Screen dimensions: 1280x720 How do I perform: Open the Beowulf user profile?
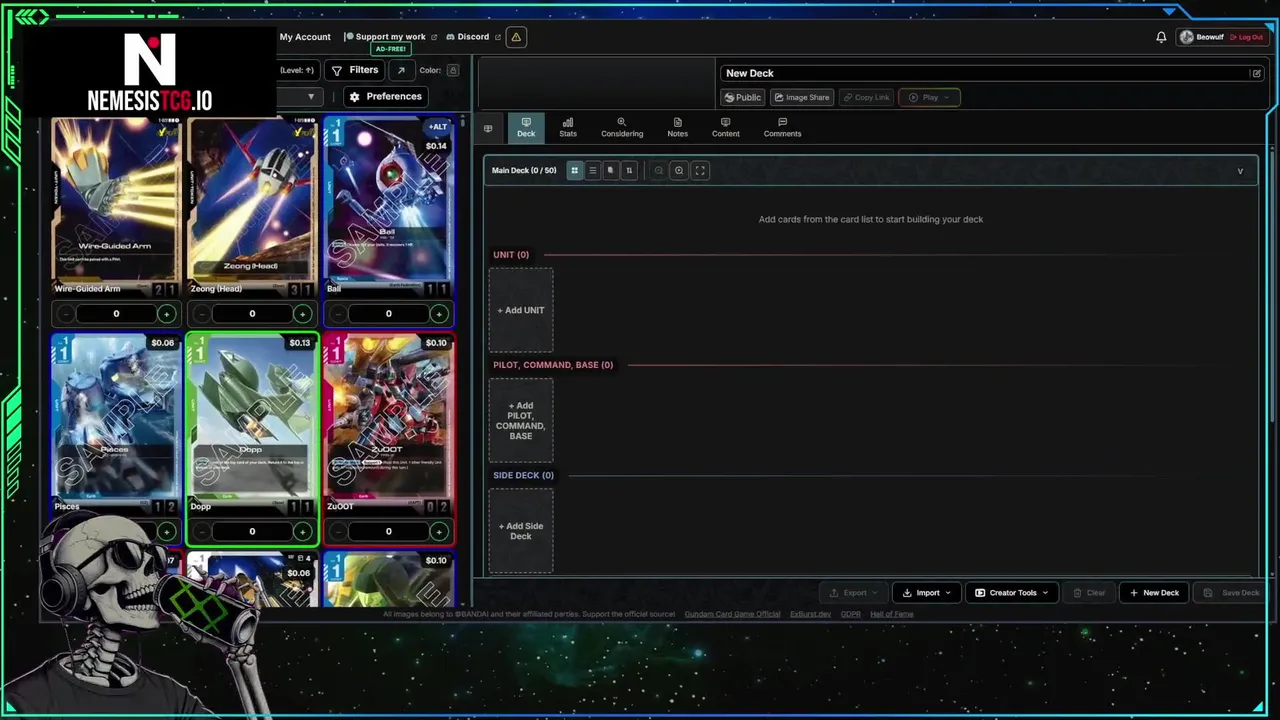click(x=1201, y=37)
